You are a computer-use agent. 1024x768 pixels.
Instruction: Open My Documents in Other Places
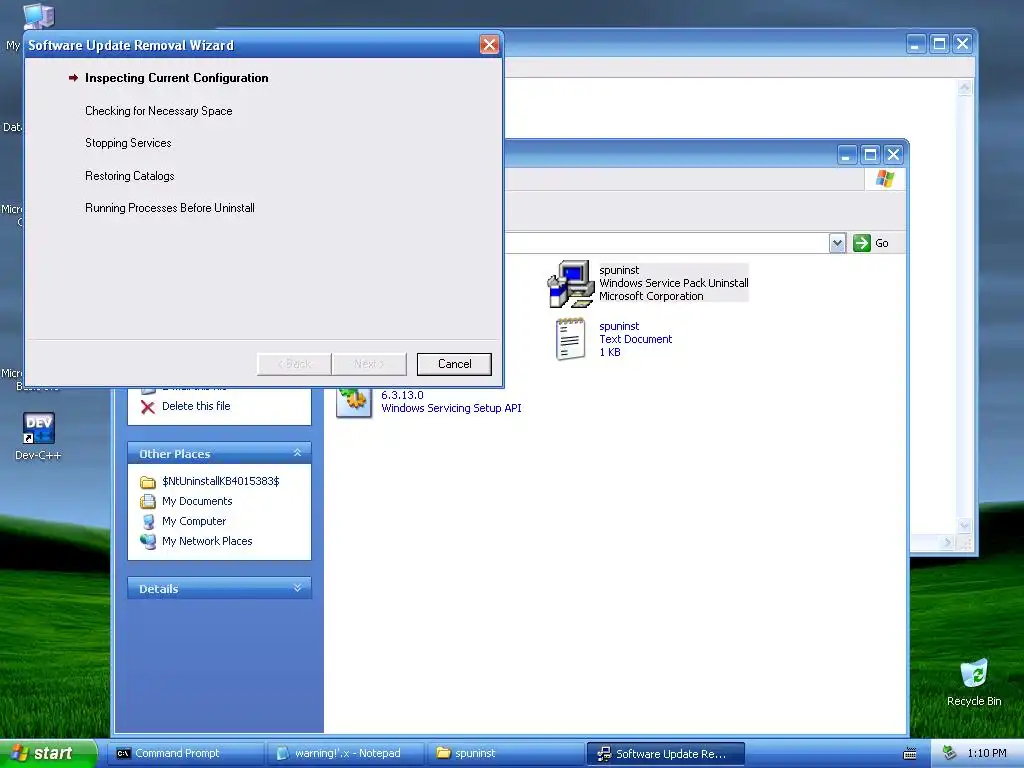[x=197, y=501]
